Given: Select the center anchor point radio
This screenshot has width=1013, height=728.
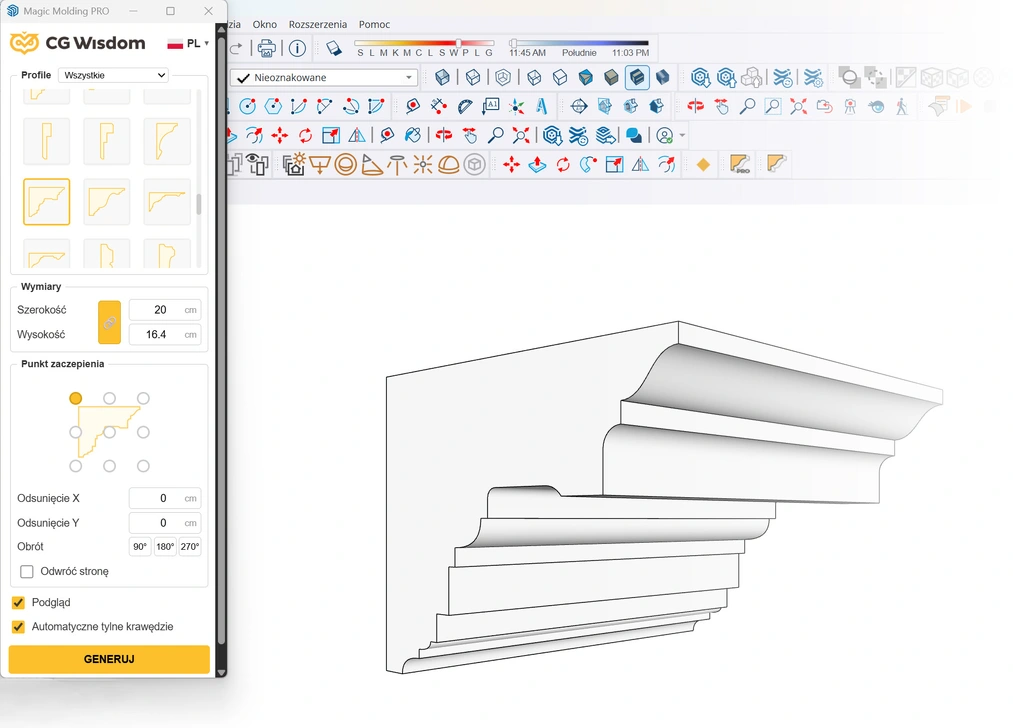Looking at the screenshot, I should (x=109, y=432).
